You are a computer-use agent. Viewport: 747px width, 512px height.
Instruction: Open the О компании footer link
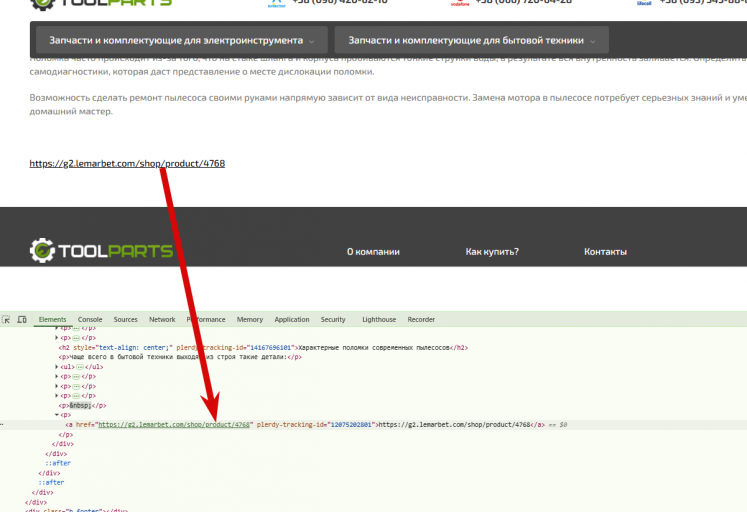373,251
